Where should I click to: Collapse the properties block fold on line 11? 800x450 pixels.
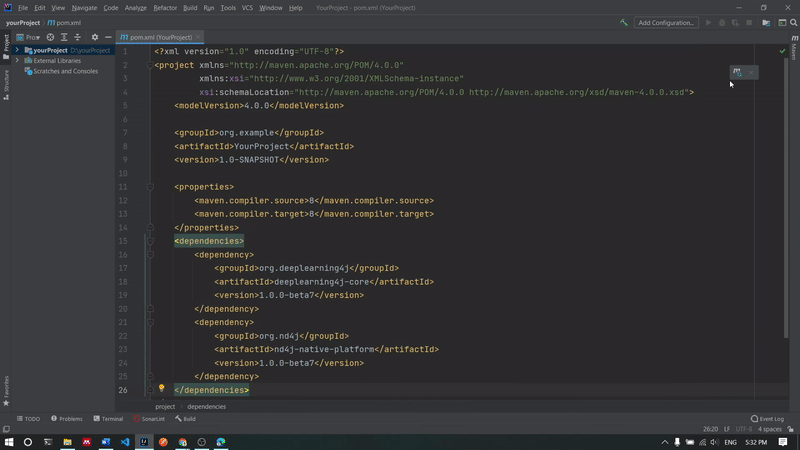click(x=151, y=187)
